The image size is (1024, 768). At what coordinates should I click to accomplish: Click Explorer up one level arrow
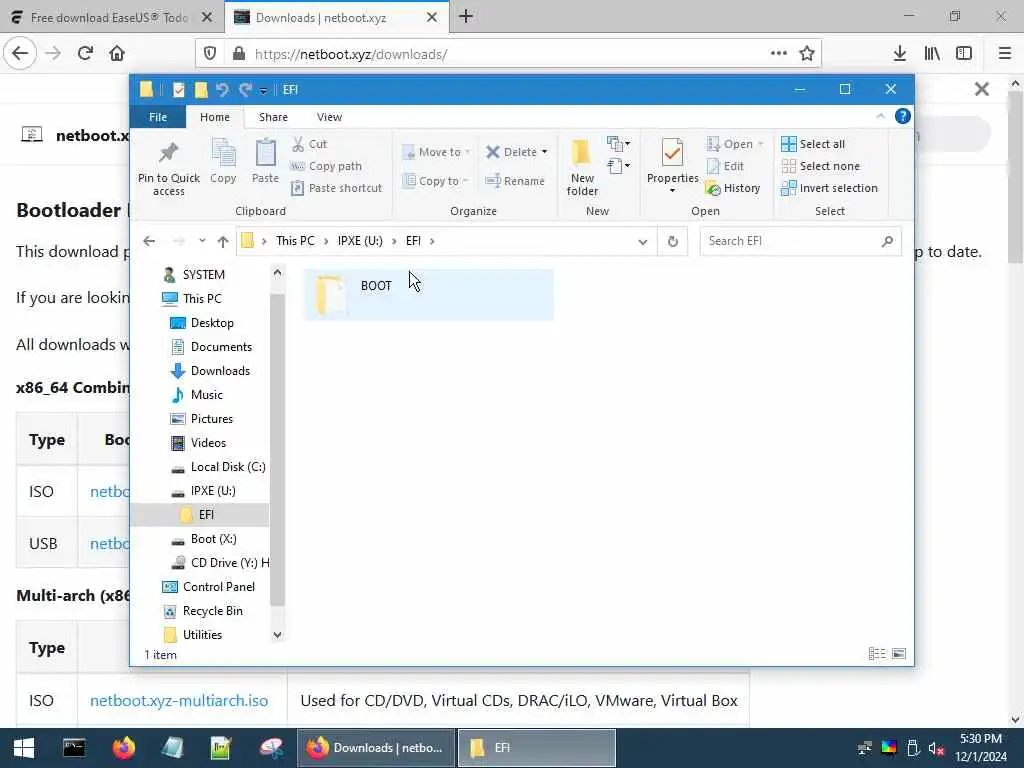pos(223,241)
